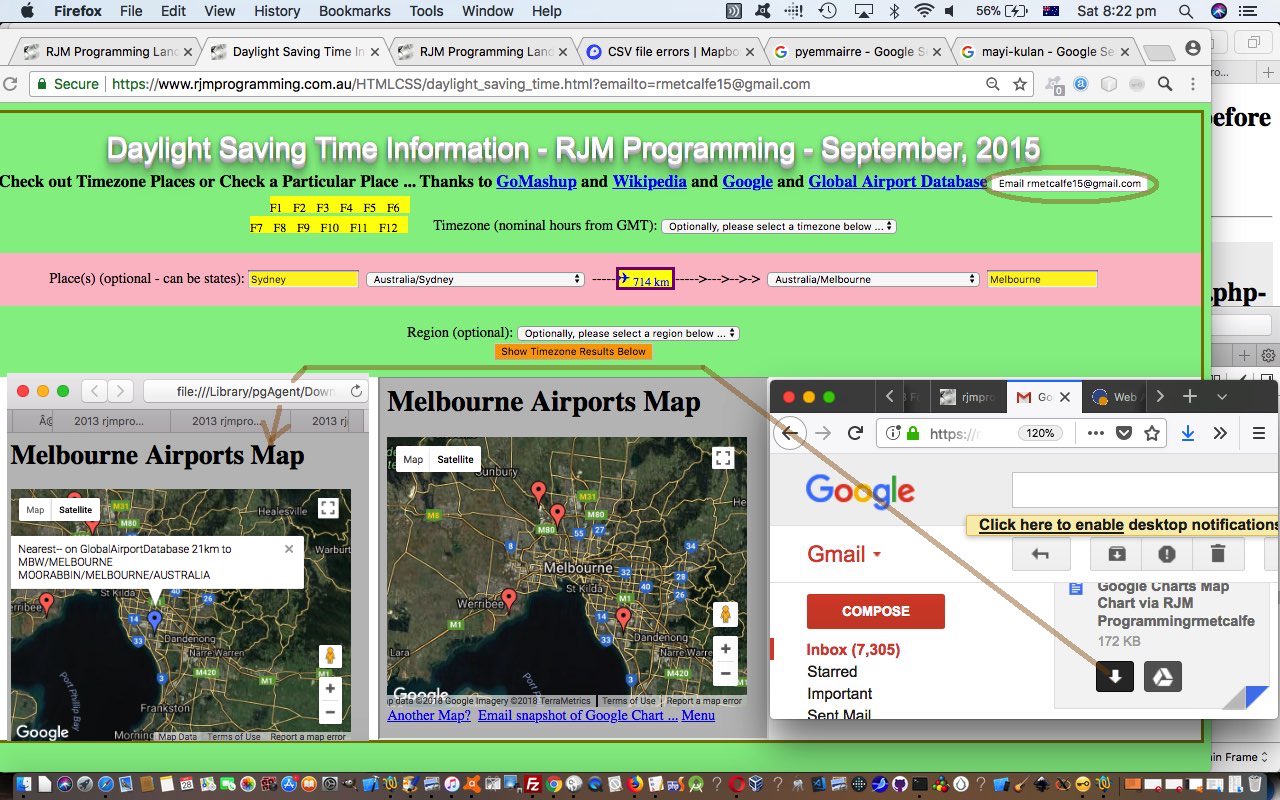The height and width of the screenshot is (800, 1280).
Task: Enter fullscreen on the middle Melbourne map
Action: tap(723, 458)
